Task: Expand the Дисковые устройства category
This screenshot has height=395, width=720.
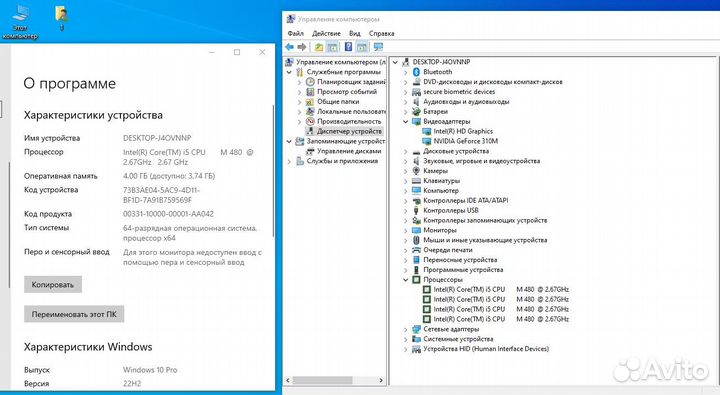Action: (405, 151)
